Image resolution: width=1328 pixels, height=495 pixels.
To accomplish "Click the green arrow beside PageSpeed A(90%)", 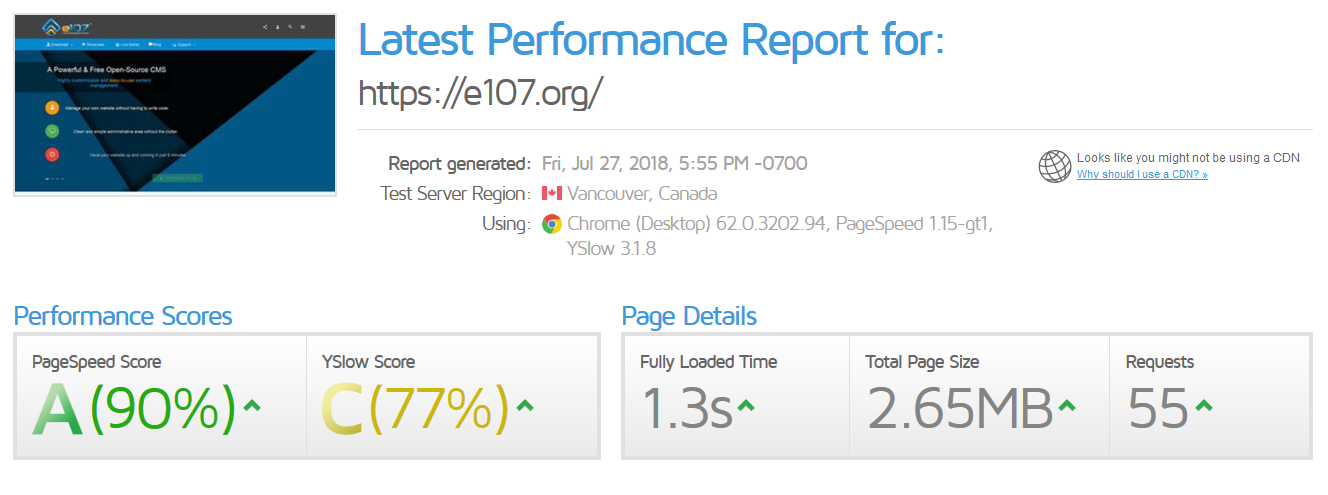I will [x=252, y=406].
